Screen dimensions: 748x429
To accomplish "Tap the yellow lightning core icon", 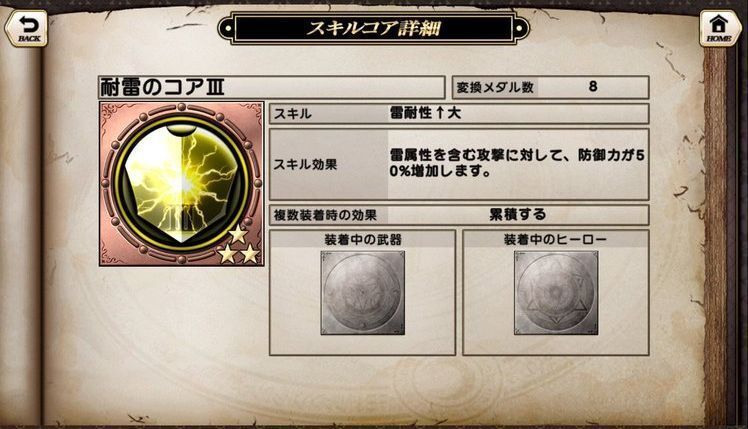I will pos(181,184).
